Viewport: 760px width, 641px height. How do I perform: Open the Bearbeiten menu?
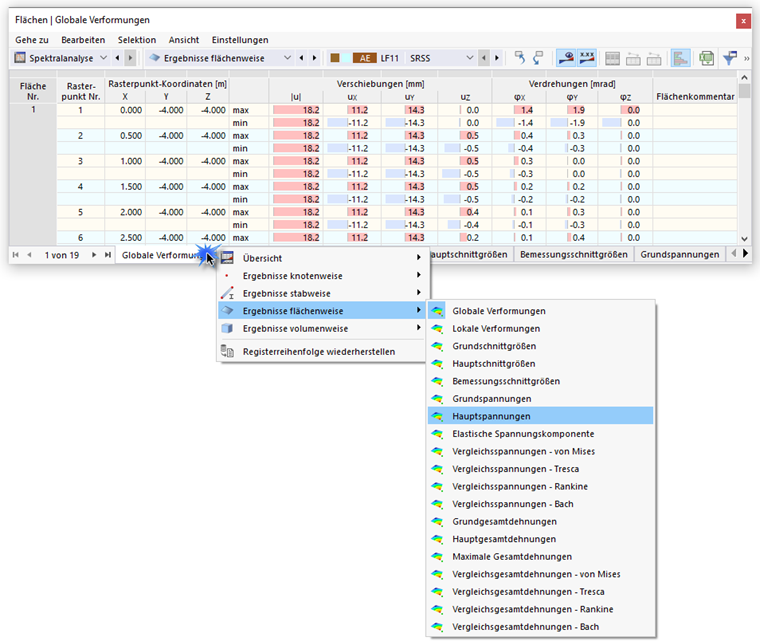pos(83,40)
